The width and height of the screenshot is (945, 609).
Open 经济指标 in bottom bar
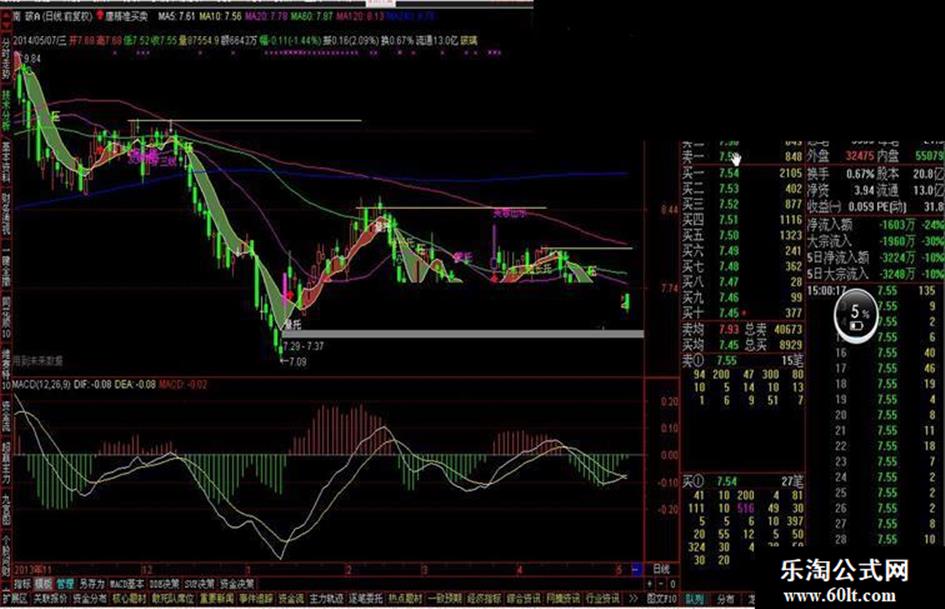(x=484, y=599)
